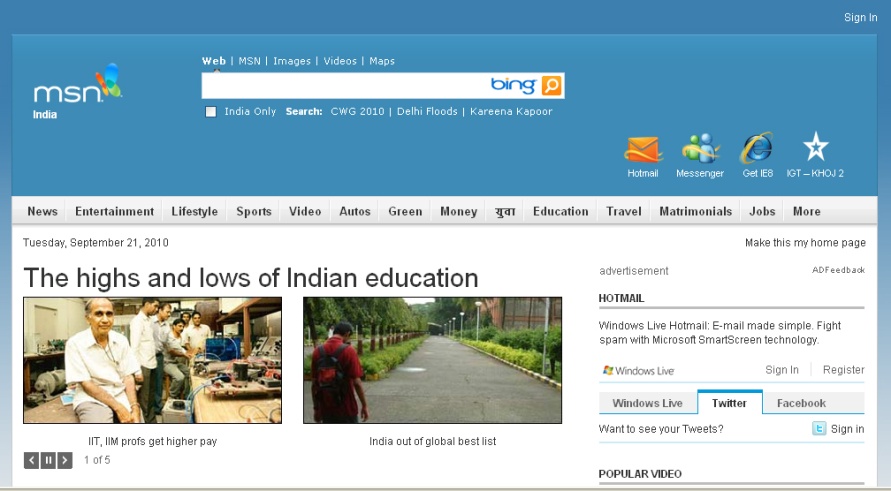Screen dimensions: 891x491
Task: Click the HOTMAIL section heading
Action: coord(621,298)
